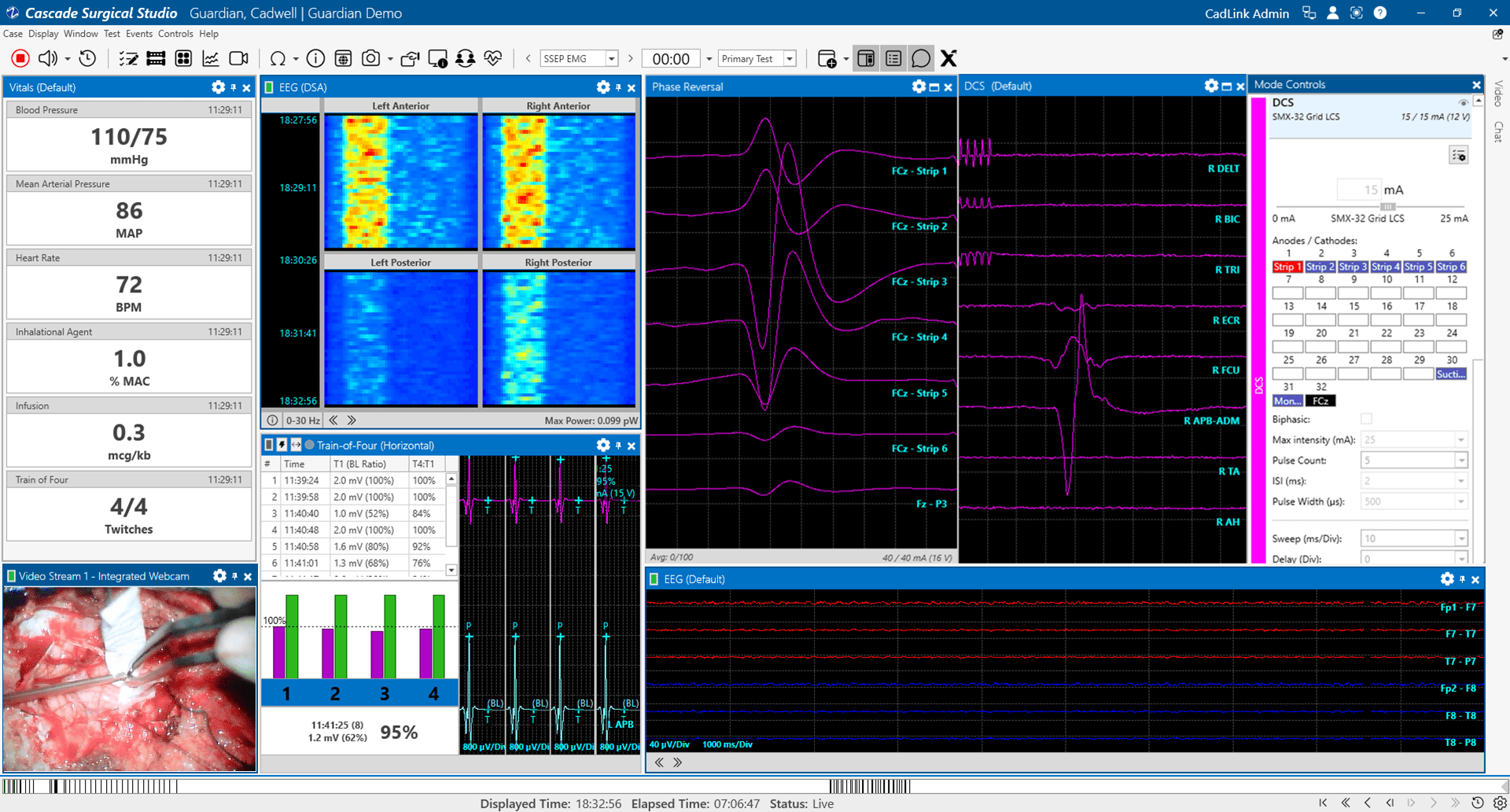
Task: Click the speaker audio icon in toolbar
Action: pyautogui.click(x=47, y=58)
